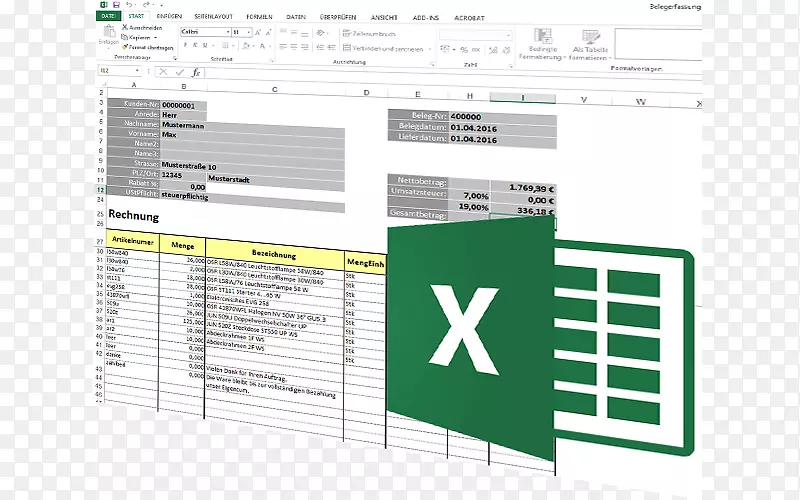Toggle italic K formatting
The width and height of the screenshot is (800, 500).
coord(195,45)
